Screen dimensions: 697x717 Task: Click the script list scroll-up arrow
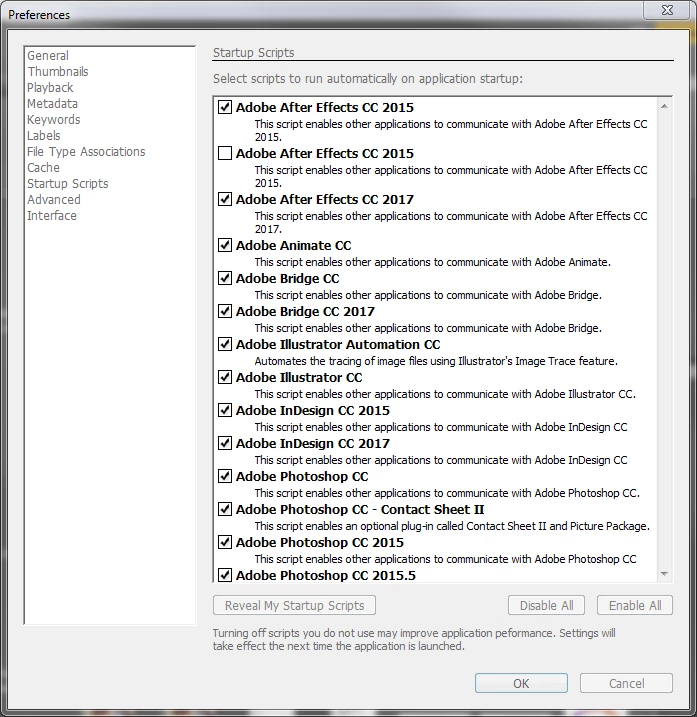point(665,106)
